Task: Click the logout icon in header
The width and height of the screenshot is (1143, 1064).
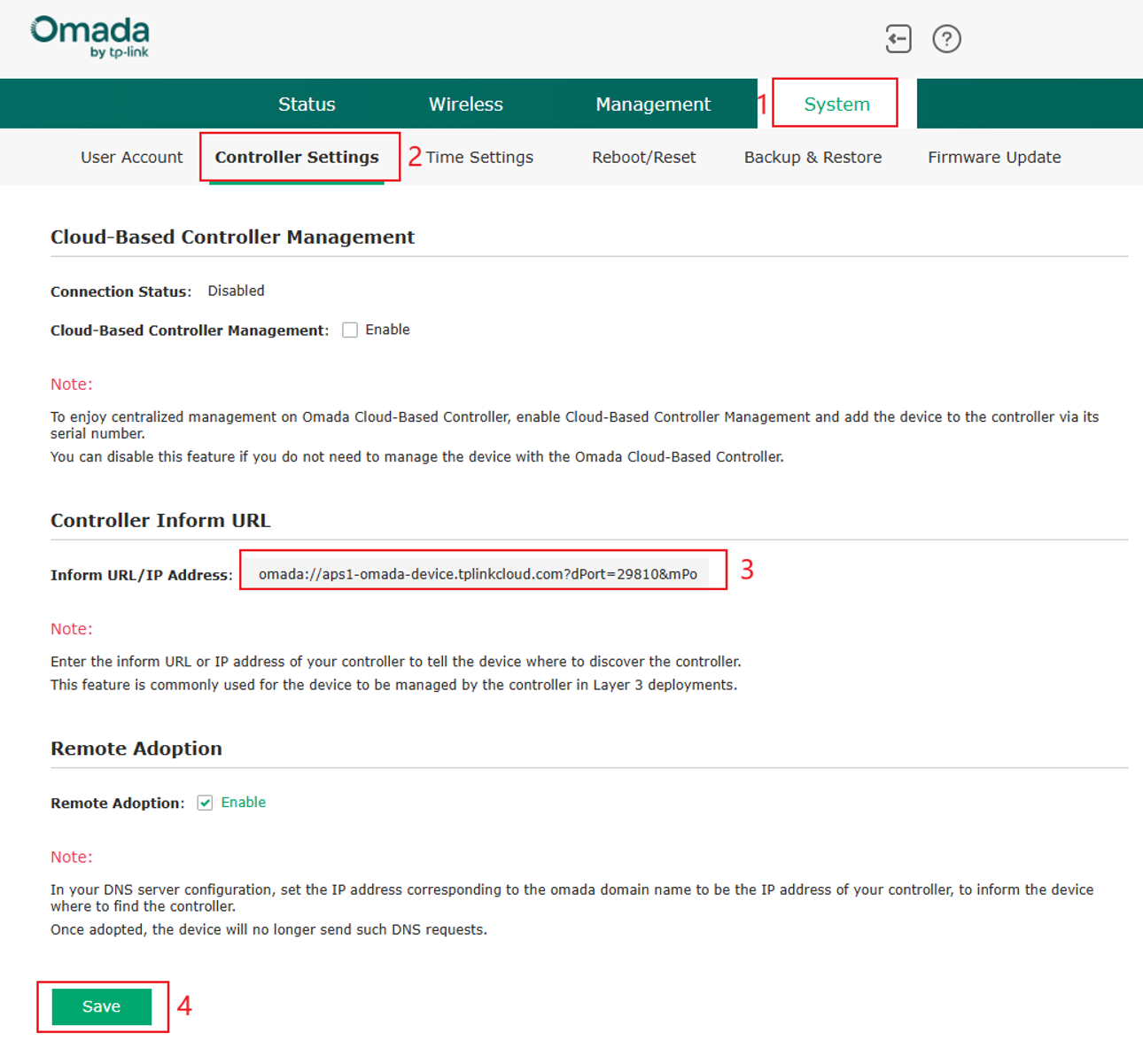Action: coord(898,39)
